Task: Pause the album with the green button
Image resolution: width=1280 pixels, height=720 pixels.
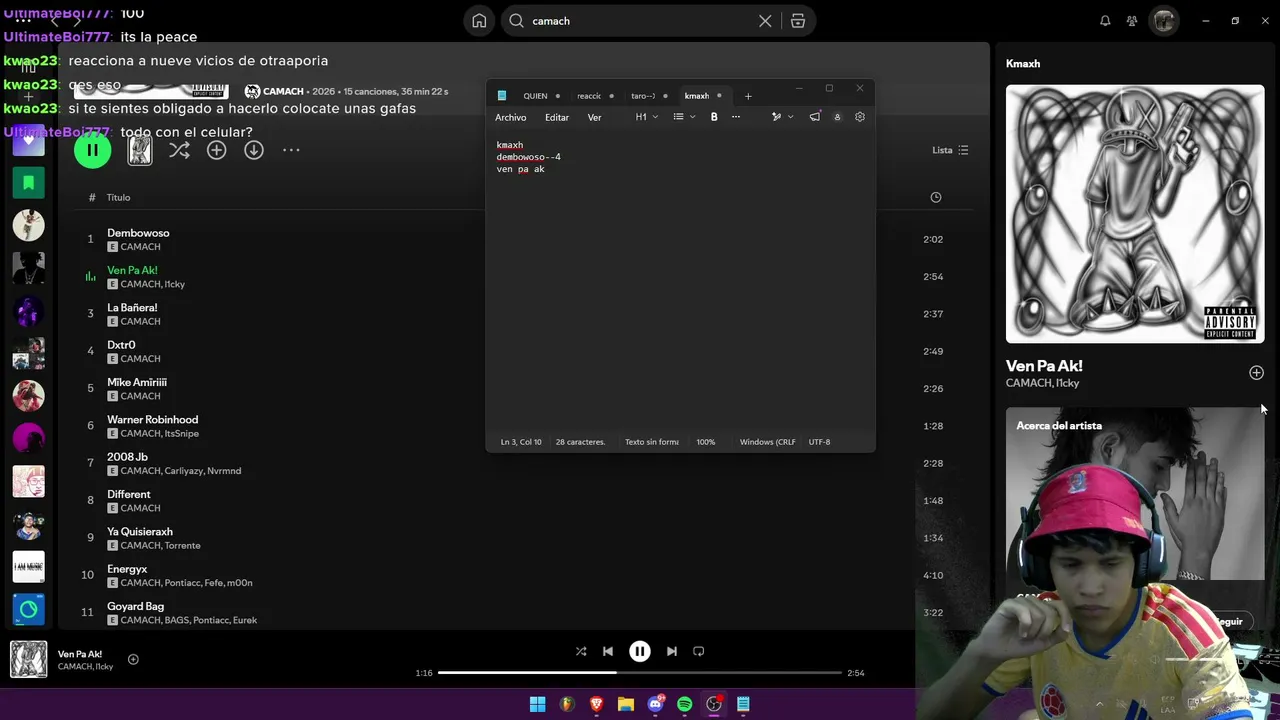Action: 92,150
